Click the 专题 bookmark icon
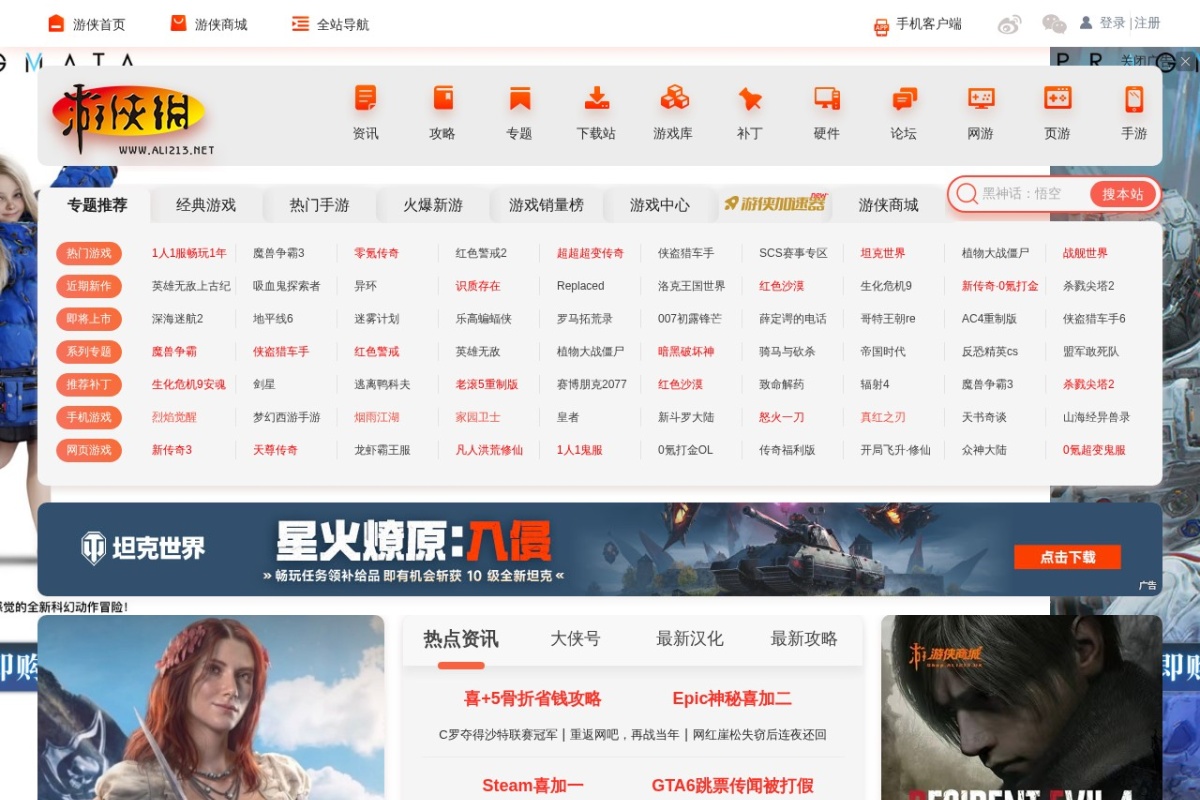Image resolution: width=1200 pixels, height=800 pixels. pos(519,98)
